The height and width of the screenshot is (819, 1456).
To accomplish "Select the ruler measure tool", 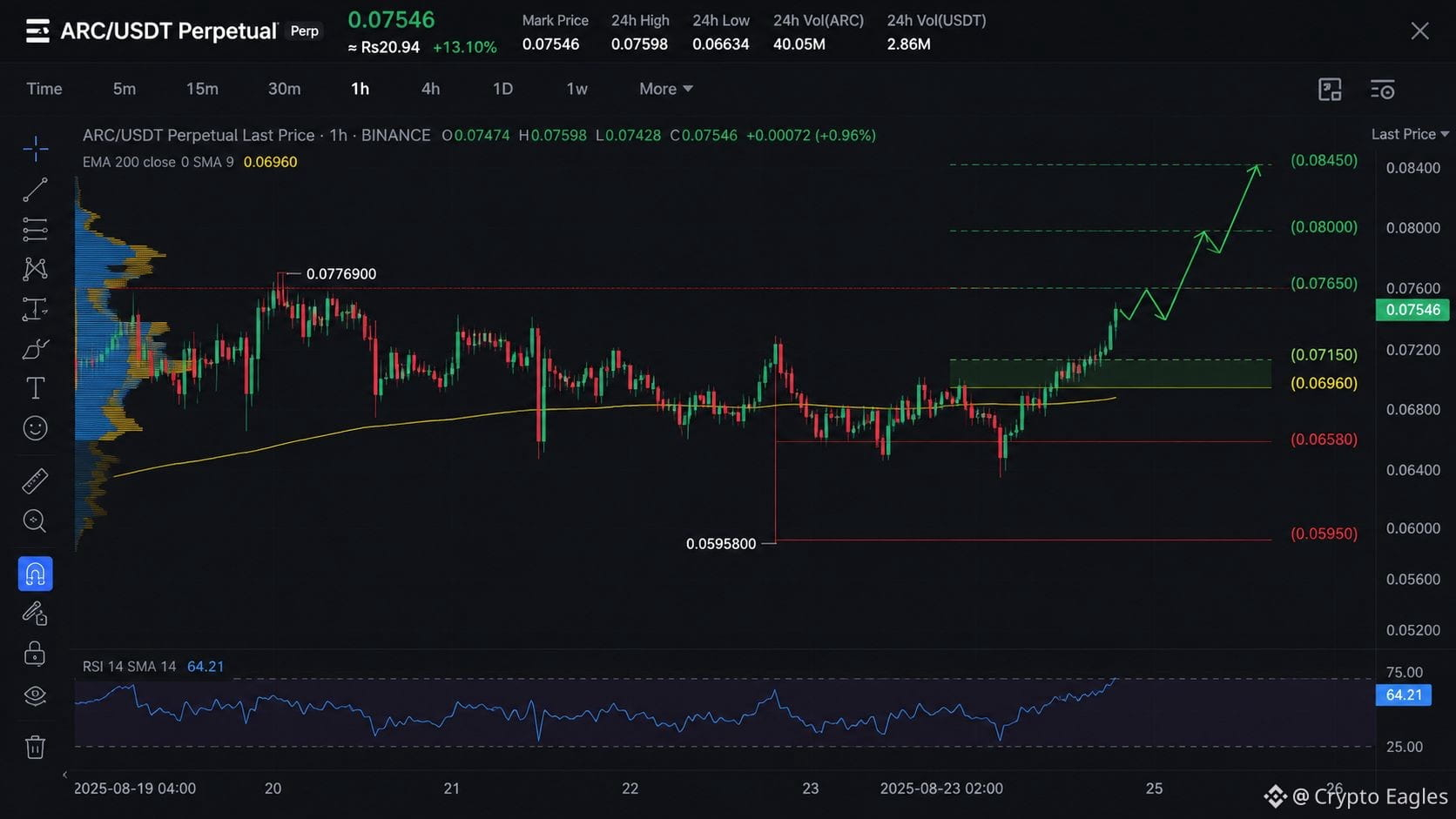I will click(x=35, y=480).
